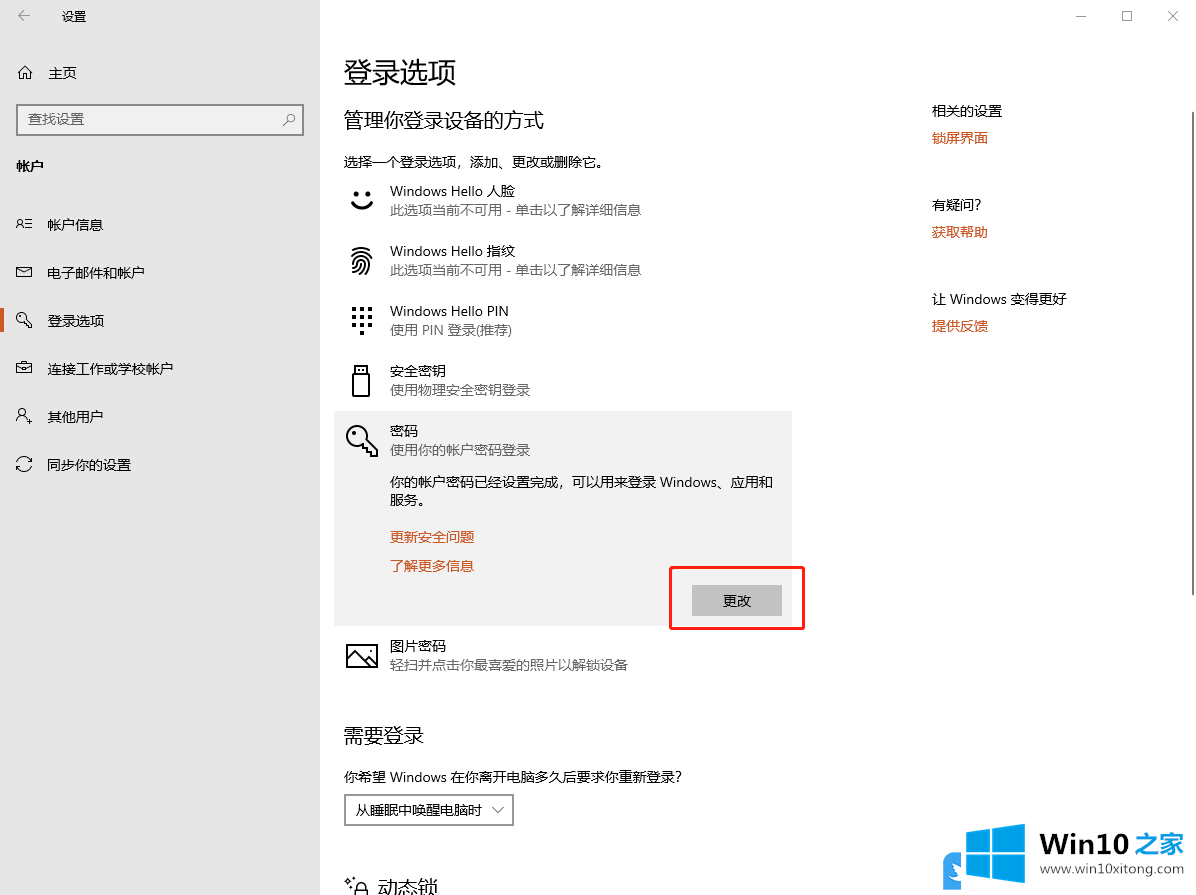
Task: Click the vertical scrollbar on the right
Action: [1192, 353]
